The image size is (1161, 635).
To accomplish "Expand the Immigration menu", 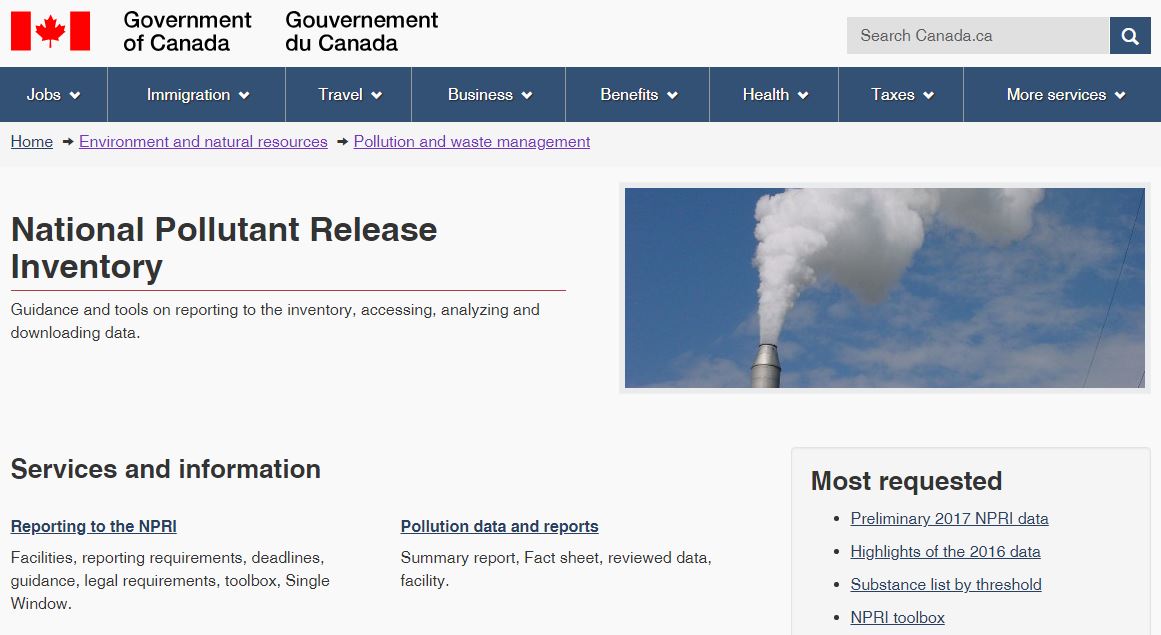I will pyautogui.click(x=197, y=95).
